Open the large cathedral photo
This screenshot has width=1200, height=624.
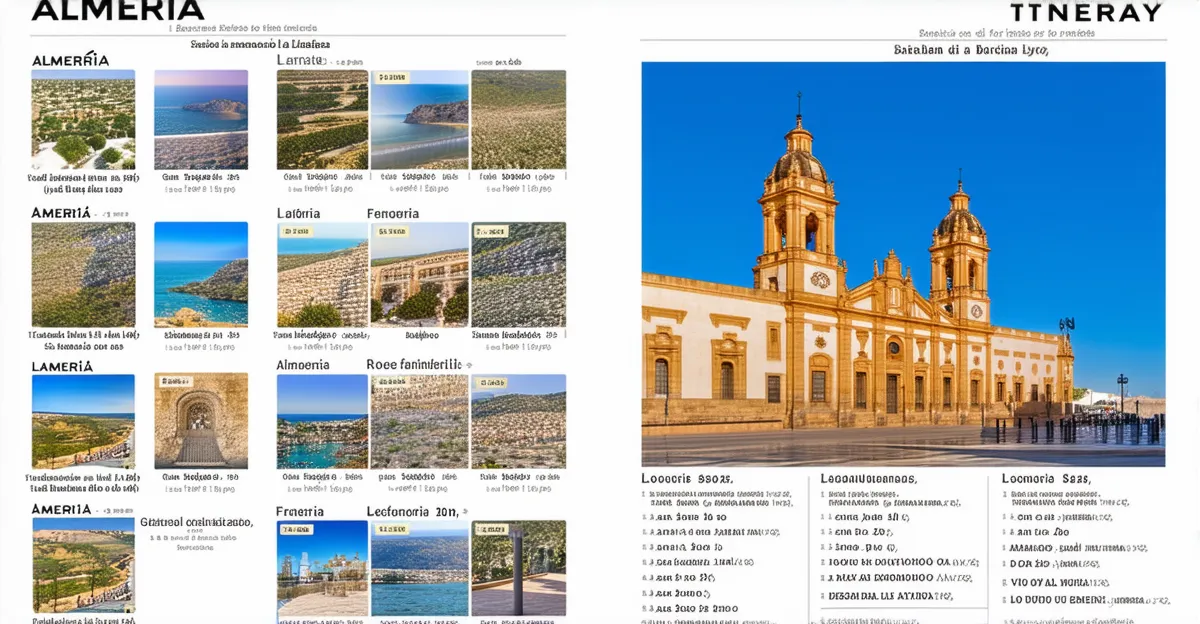(x=903, y=264)
